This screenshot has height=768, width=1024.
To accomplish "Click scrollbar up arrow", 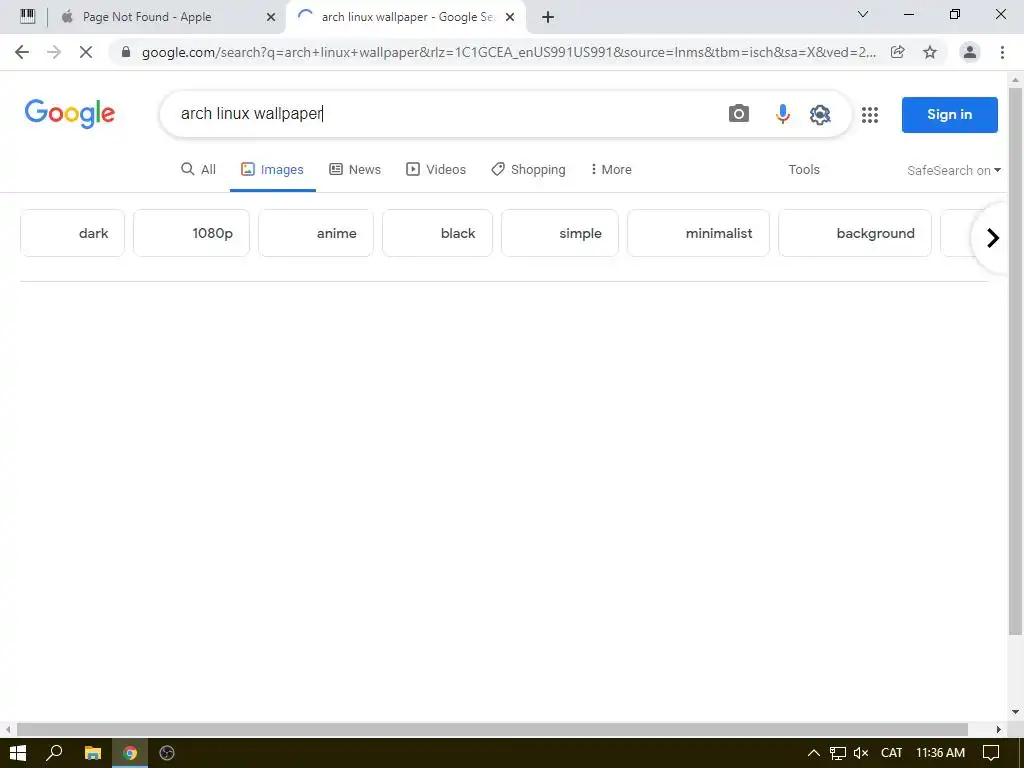I will click(x=1016, y=80).
